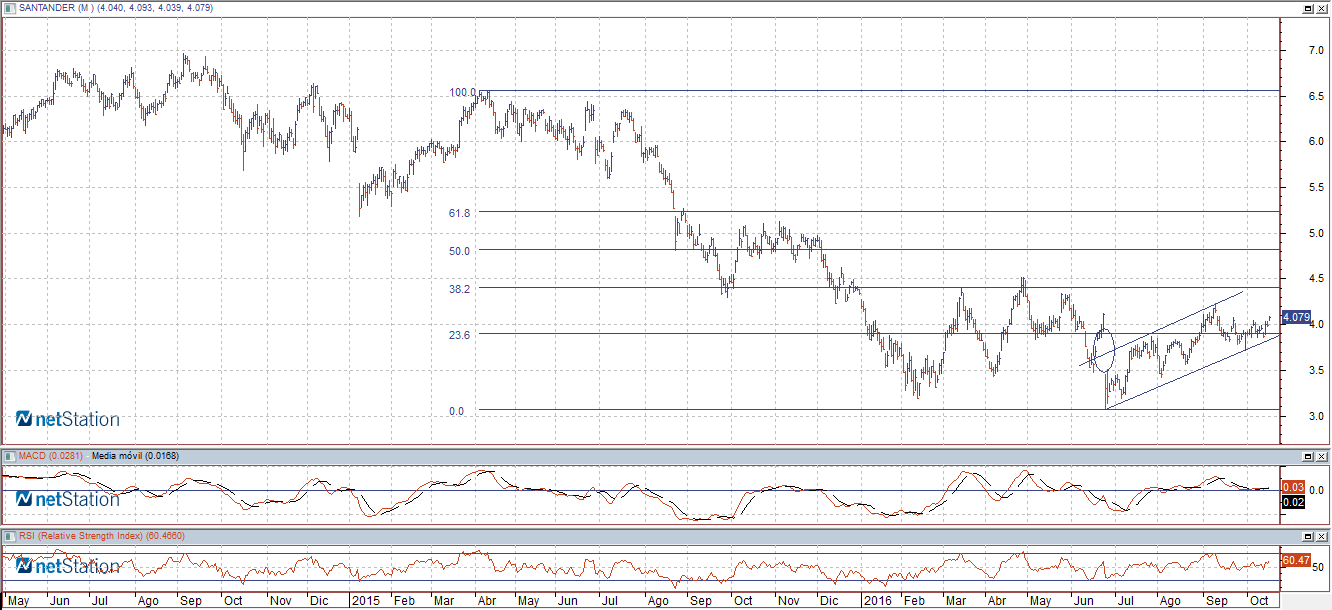Click the 2016 year label on time axis
Screen dimensions: 1332x610
pyautogui.click(x=877, y=601)
